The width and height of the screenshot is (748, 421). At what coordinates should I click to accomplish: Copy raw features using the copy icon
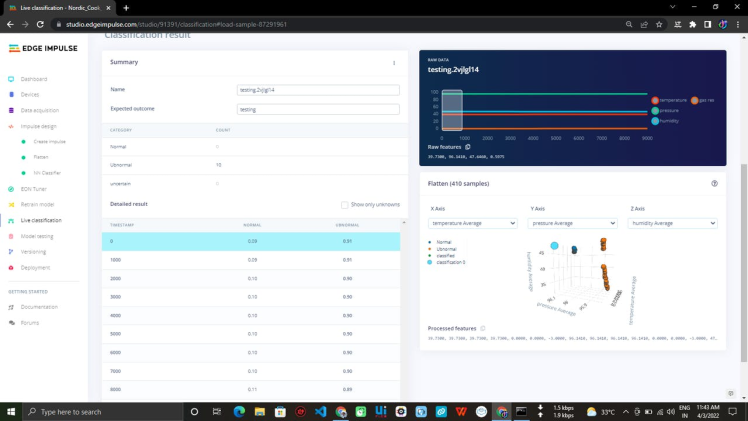point(468,147)
